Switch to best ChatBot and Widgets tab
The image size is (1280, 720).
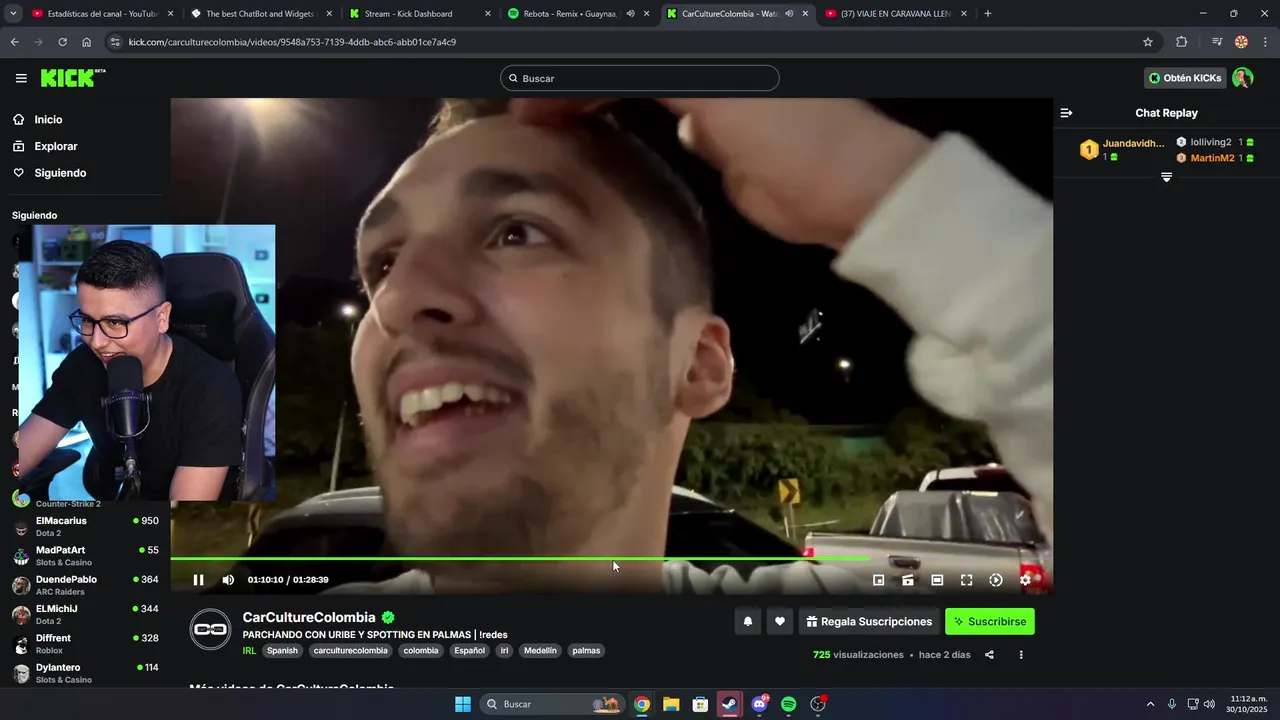coord(260,14)
